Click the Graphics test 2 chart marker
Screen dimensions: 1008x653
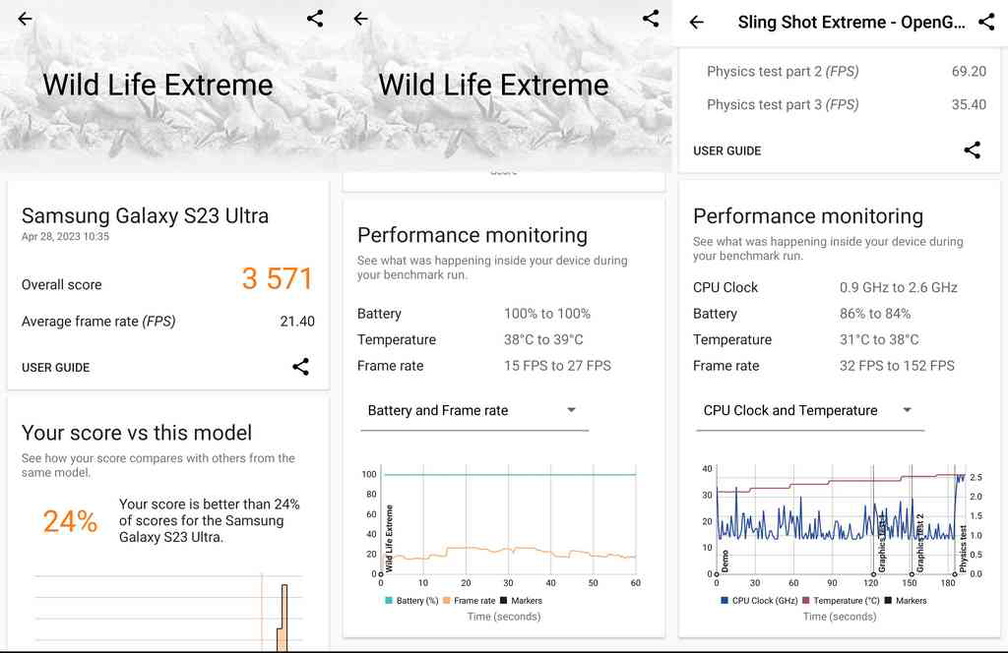coord(920,543)
